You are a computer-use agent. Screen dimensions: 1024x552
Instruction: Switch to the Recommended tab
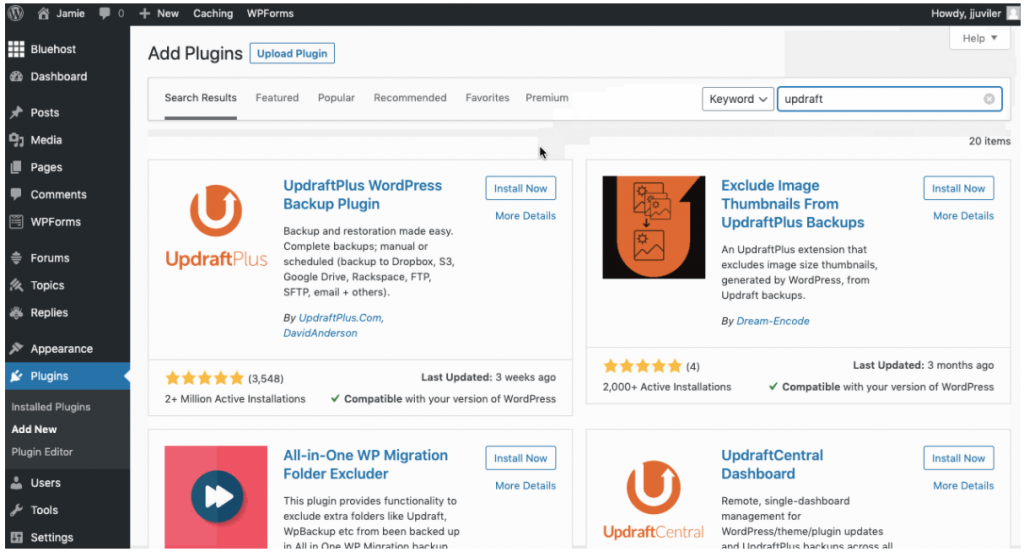[x=410, y=97]
